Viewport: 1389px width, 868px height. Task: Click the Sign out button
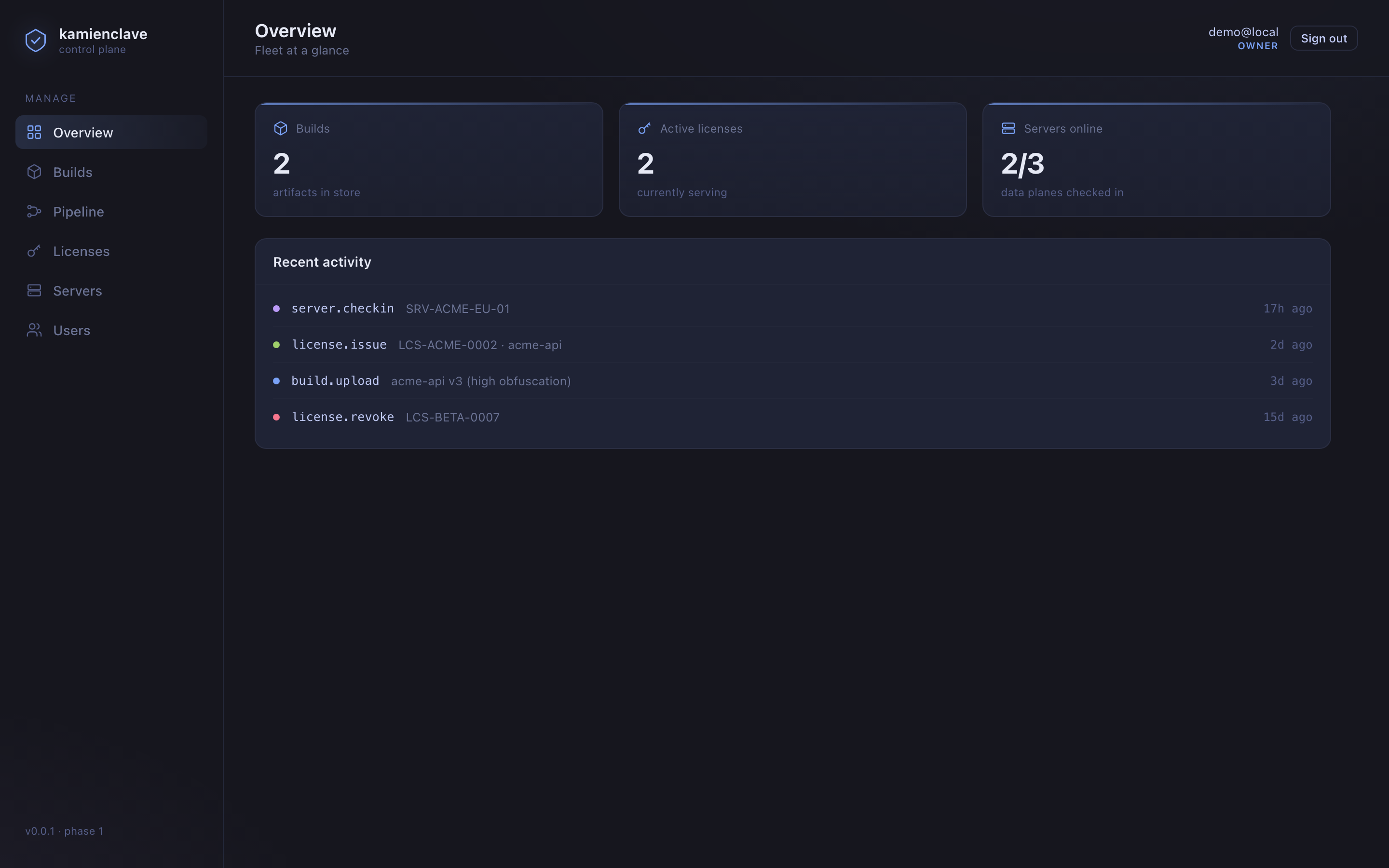pos(1323,38)
